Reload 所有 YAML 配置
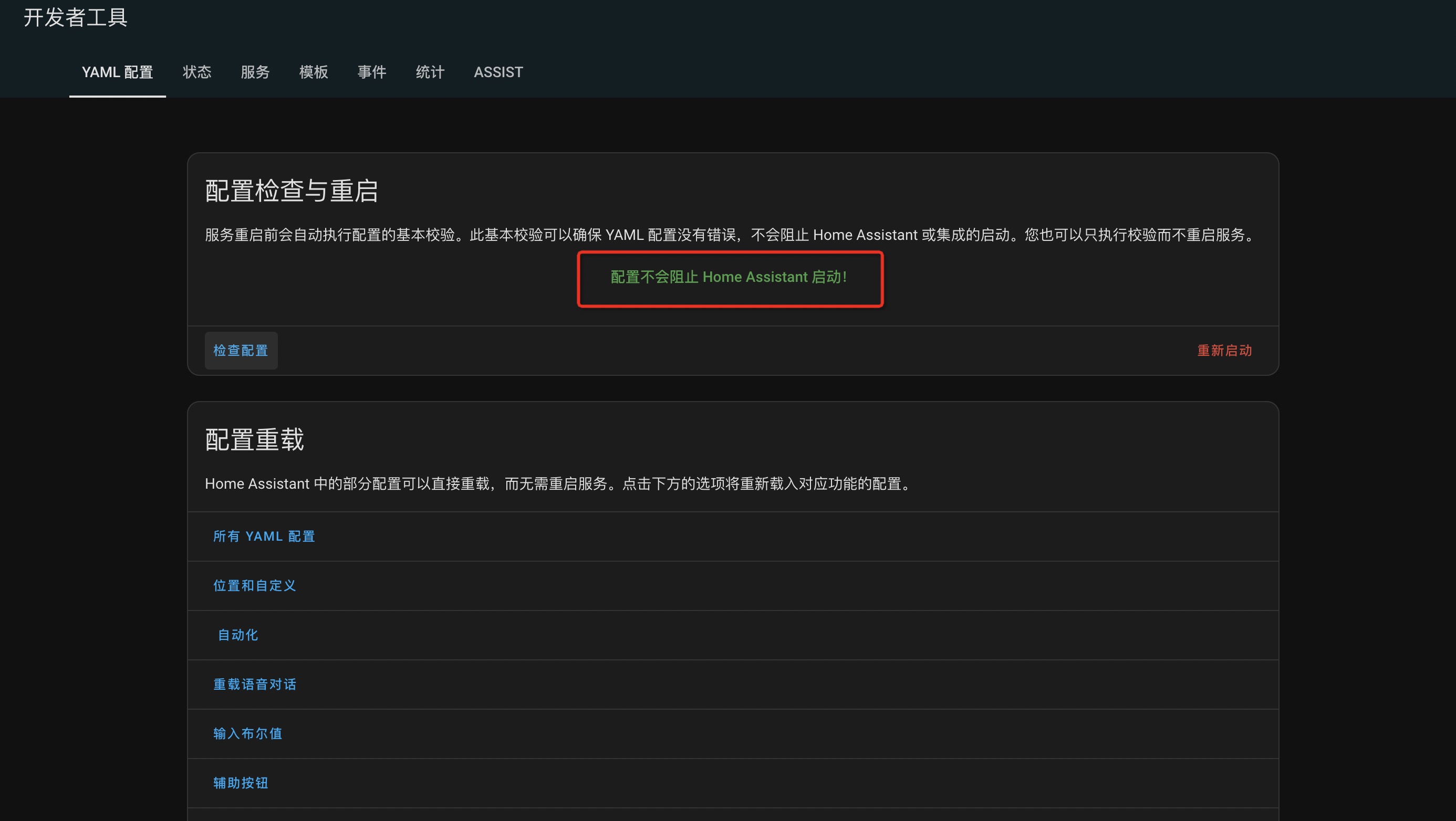 pos(263,536)
